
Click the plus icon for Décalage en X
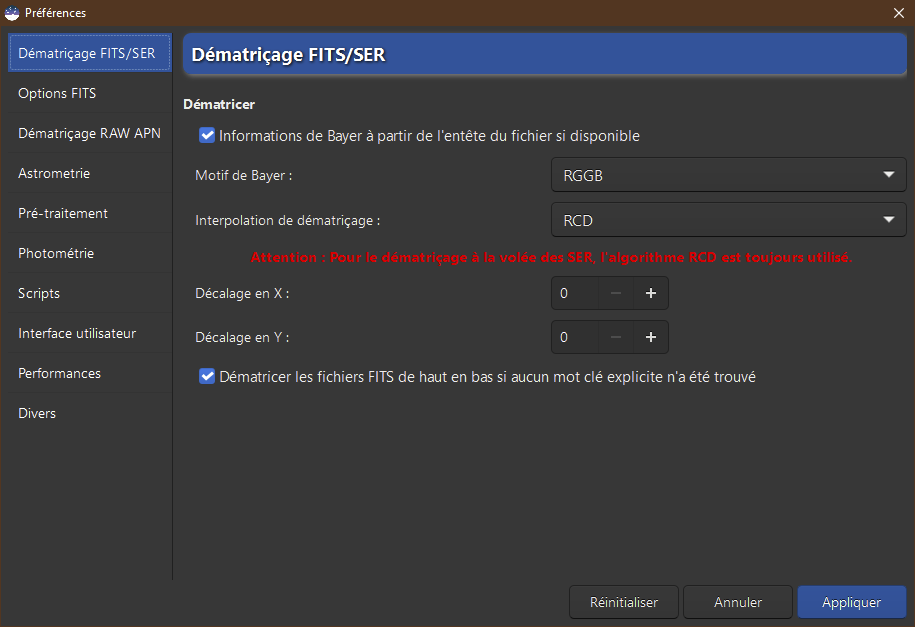(x=650, y=294)
